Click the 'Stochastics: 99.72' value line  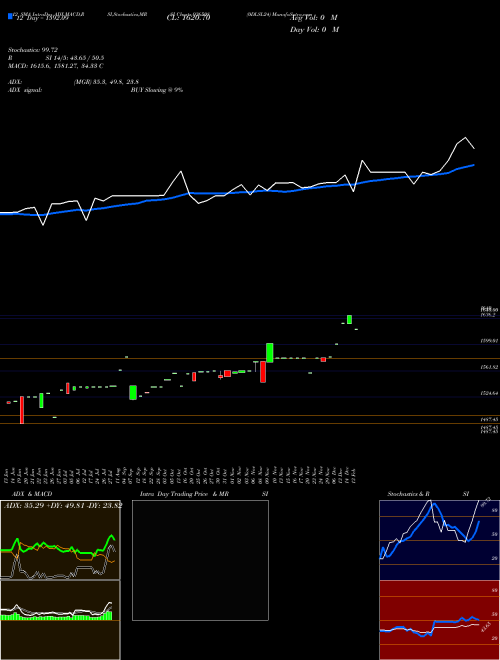point(33,50)
